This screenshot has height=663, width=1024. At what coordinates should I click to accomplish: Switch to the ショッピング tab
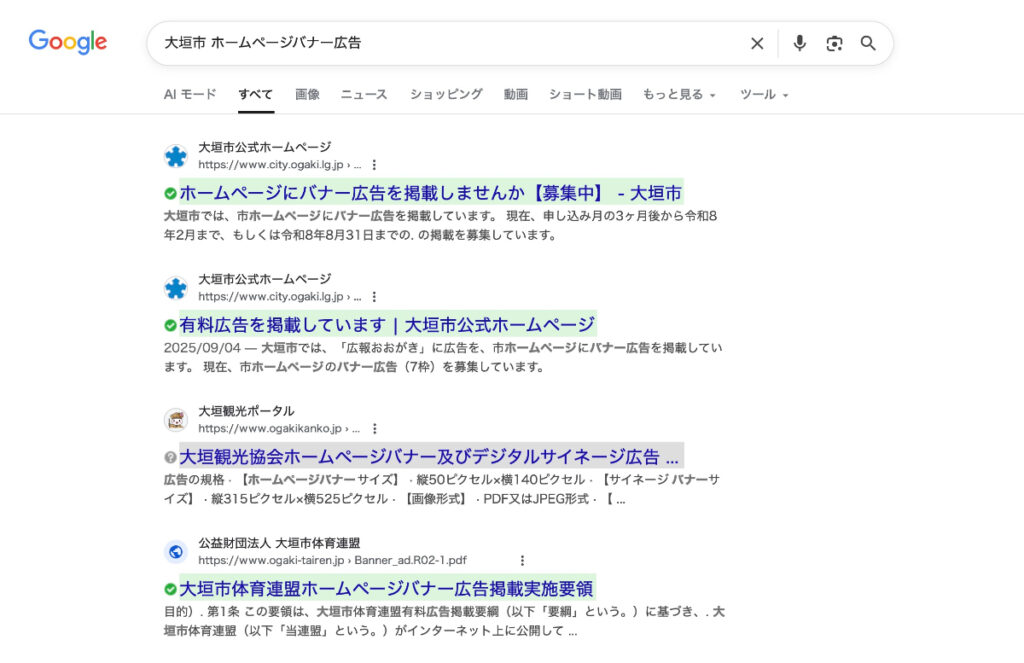(446, 94)
